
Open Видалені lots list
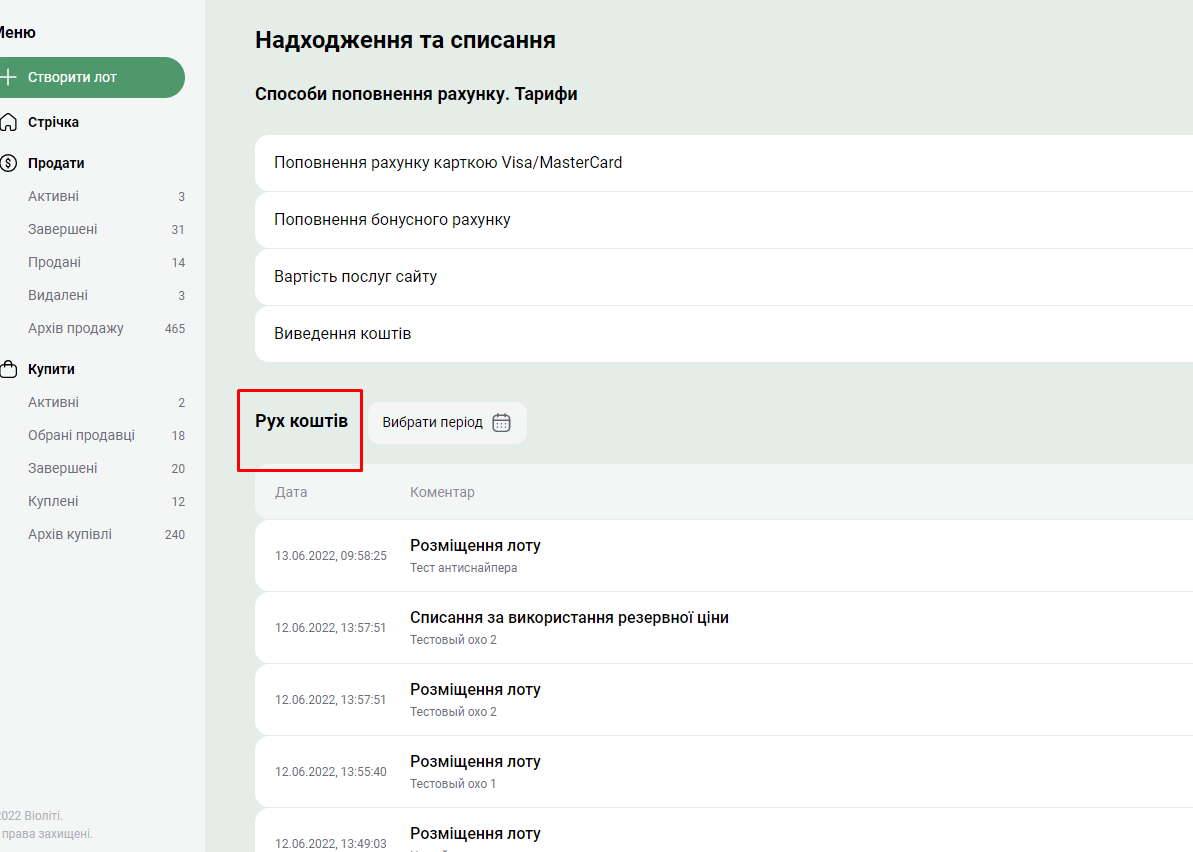click(x=58, y=295)
